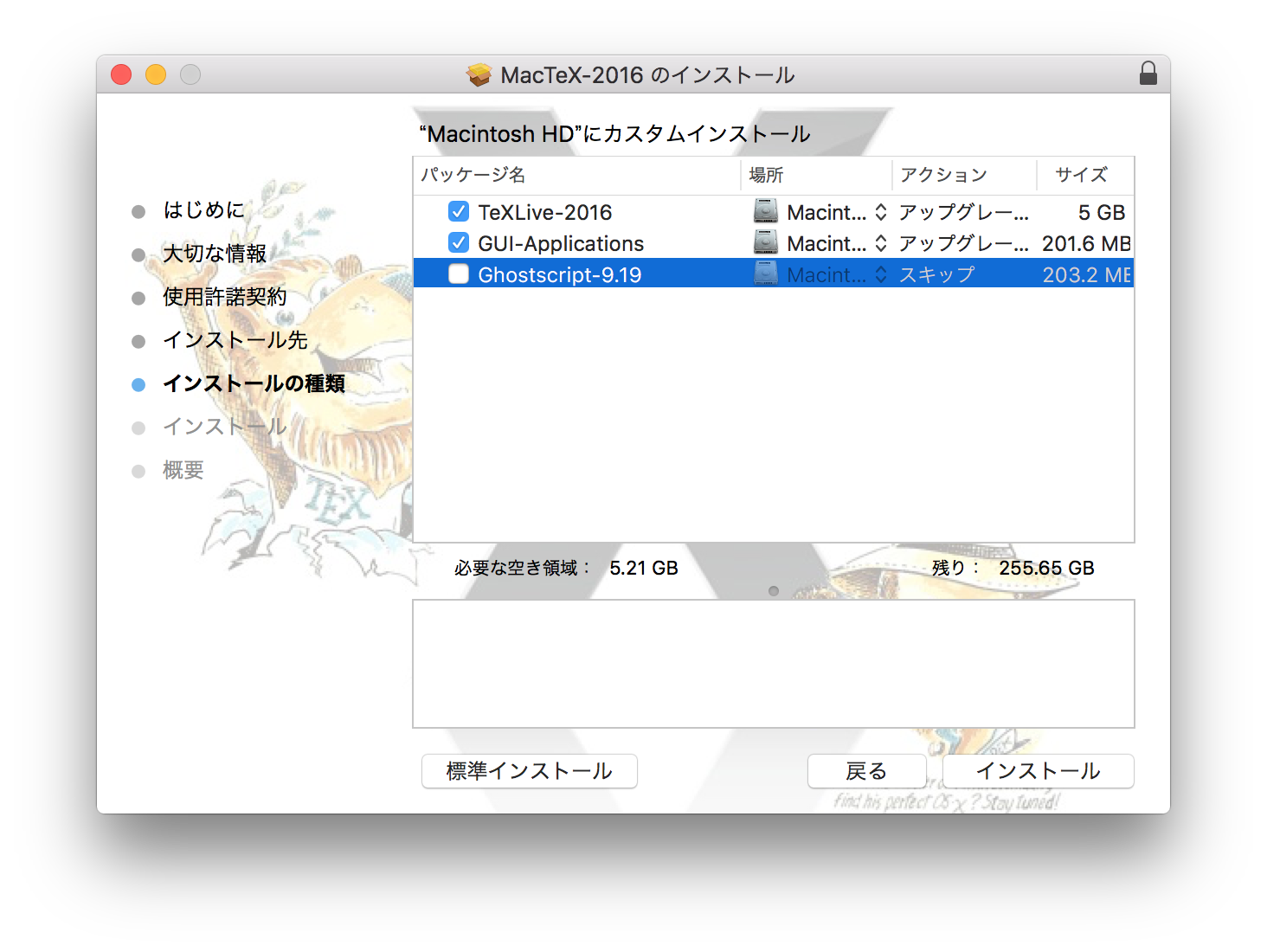Image resolution: width=1267 pixels, height=952 pixels.
Task: Enable the Ghostscript-9.19 checkbox
Action: click(x=459, y=274)
